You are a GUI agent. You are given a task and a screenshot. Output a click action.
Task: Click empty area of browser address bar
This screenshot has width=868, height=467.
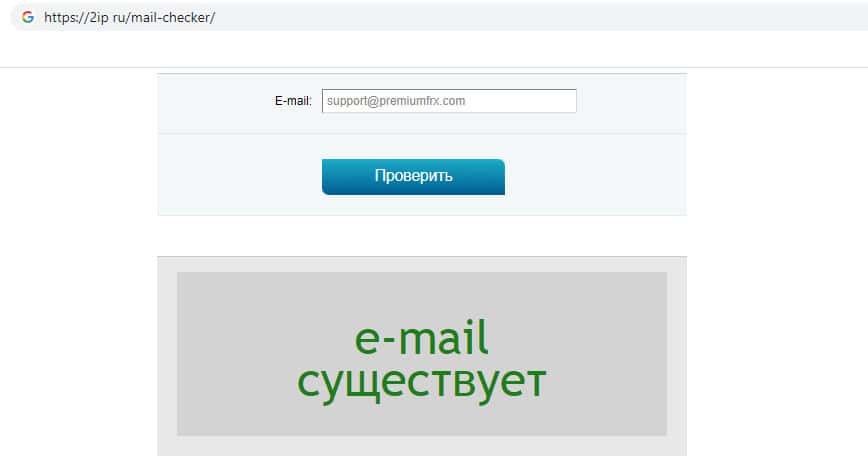click(x=498, y=17)
